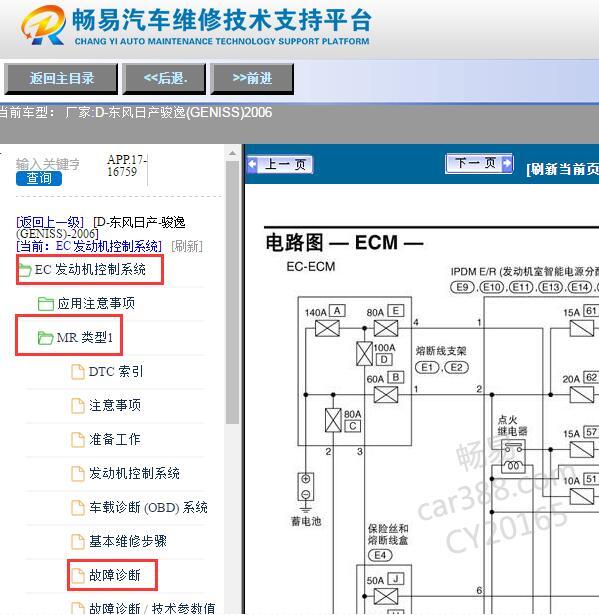599x615 pixels.
Task: Click the 20A fuse 62 symbol
Action: [582, 395]
